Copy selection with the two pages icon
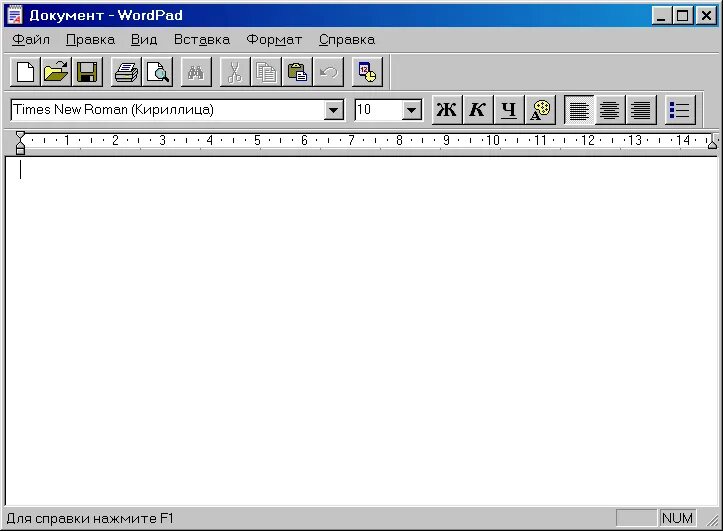The height and width of the screenshot is (531, 723). 266,72
